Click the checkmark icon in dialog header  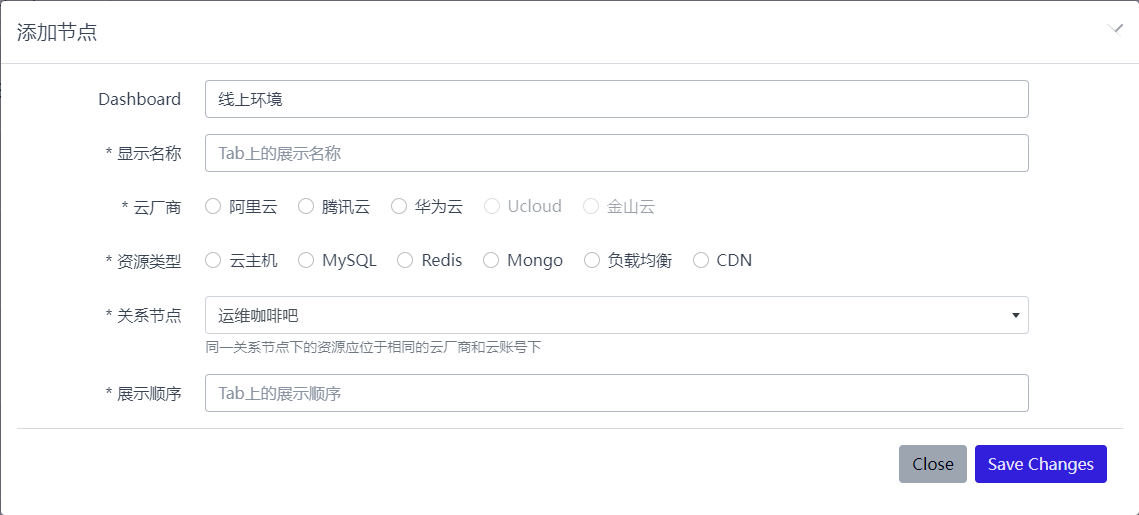[x=1116, y=29]
